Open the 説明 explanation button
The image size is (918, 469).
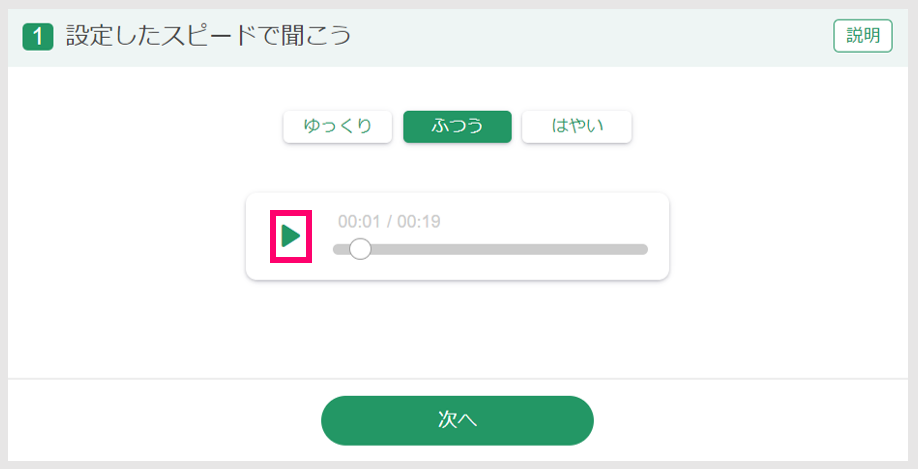pyautogui.click(x=863, y=36)
